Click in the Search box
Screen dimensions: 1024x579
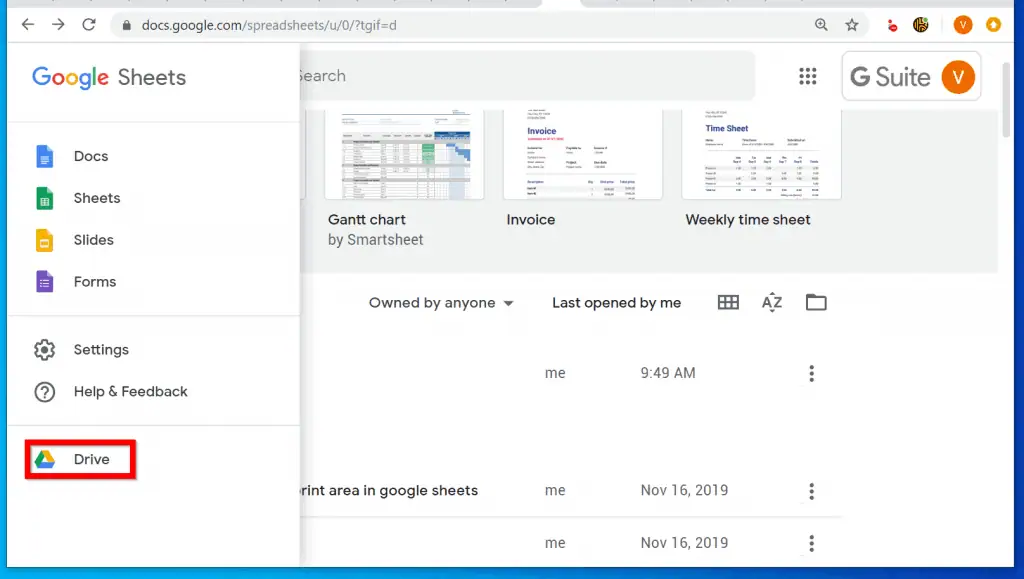pyautogui.click(x=526, y=76)
